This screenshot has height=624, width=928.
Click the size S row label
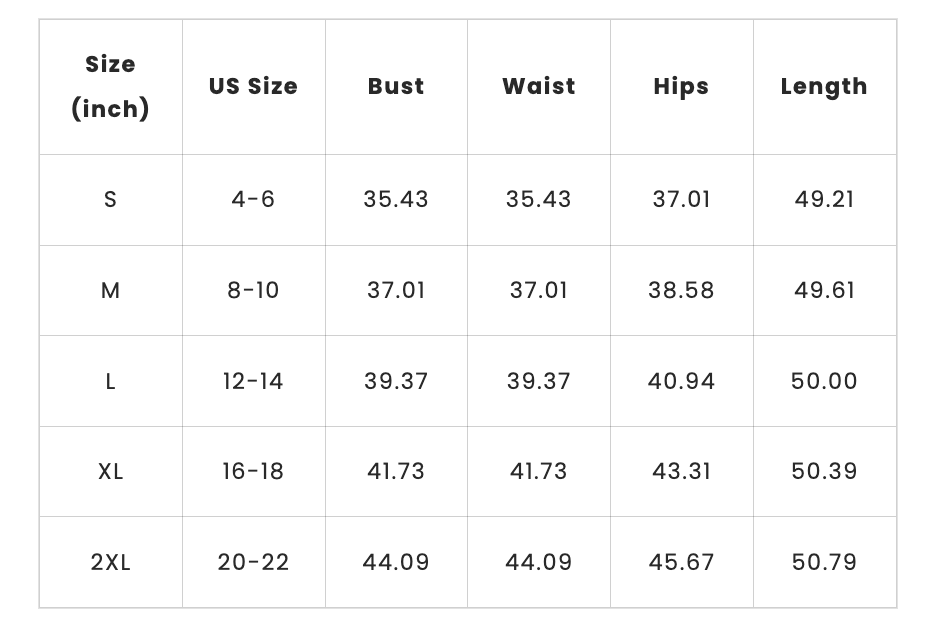coord(110,199)
